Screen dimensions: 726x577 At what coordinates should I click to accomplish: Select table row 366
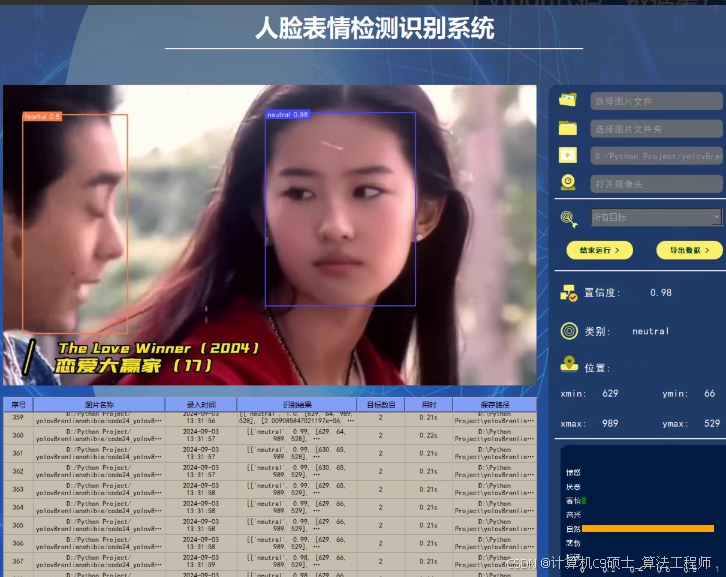click(270, 544)
